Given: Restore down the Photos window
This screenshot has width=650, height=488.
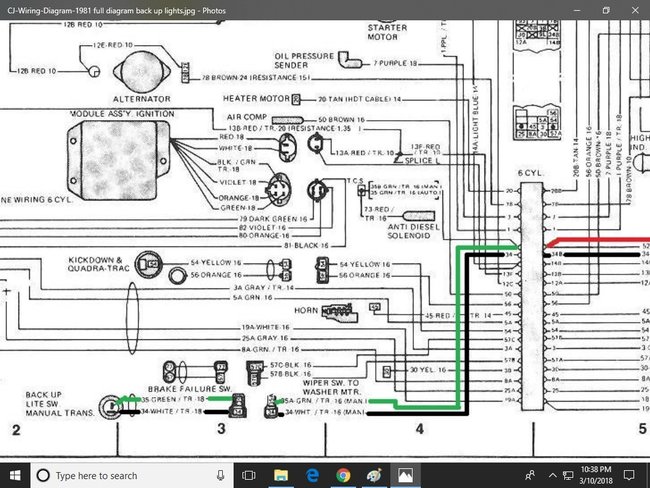Looking at the screenshot, I should (x=606, y=10).
